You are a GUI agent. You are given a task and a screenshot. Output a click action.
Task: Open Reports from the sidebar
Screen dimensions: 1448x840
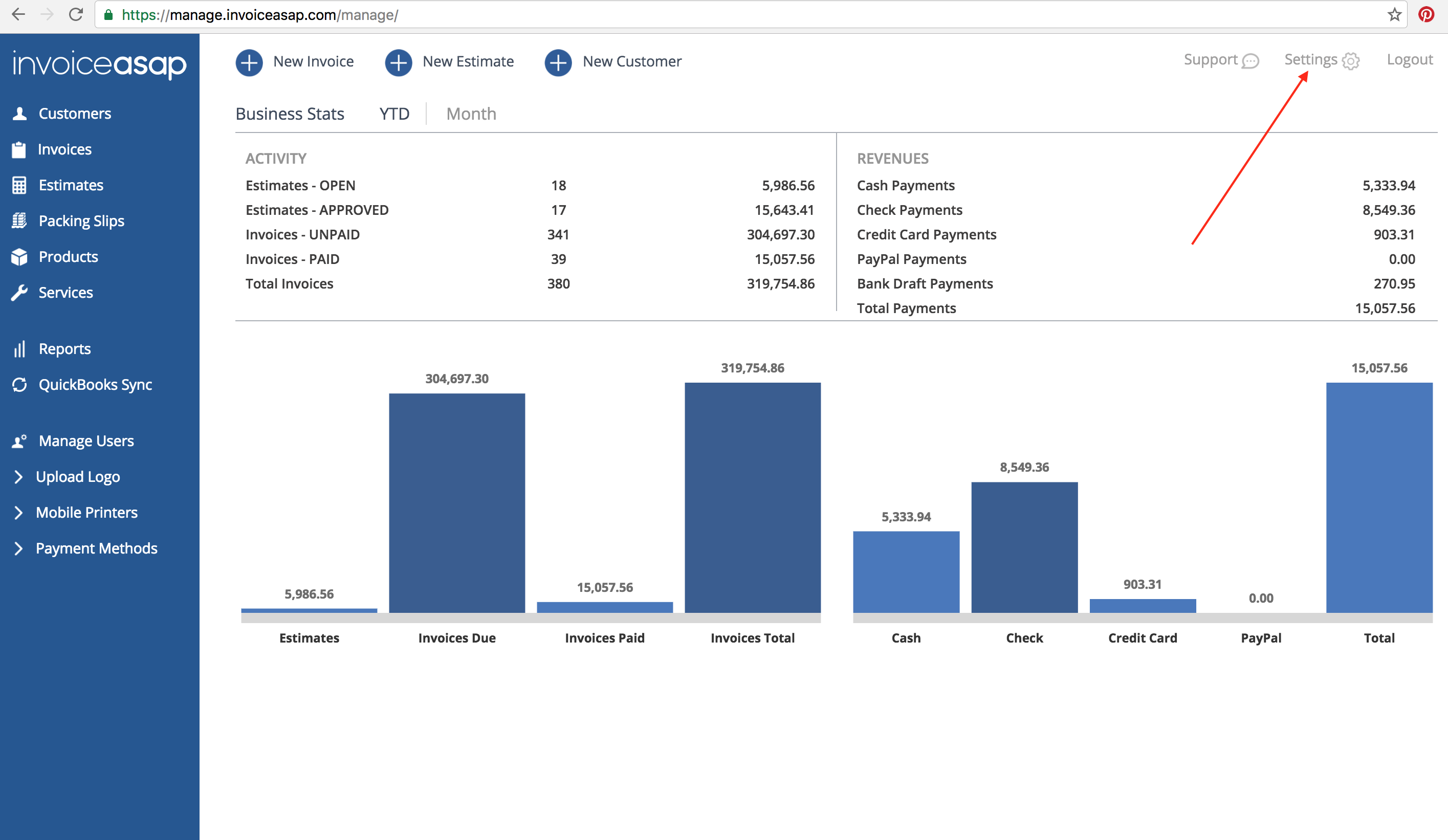click(64, 348)
